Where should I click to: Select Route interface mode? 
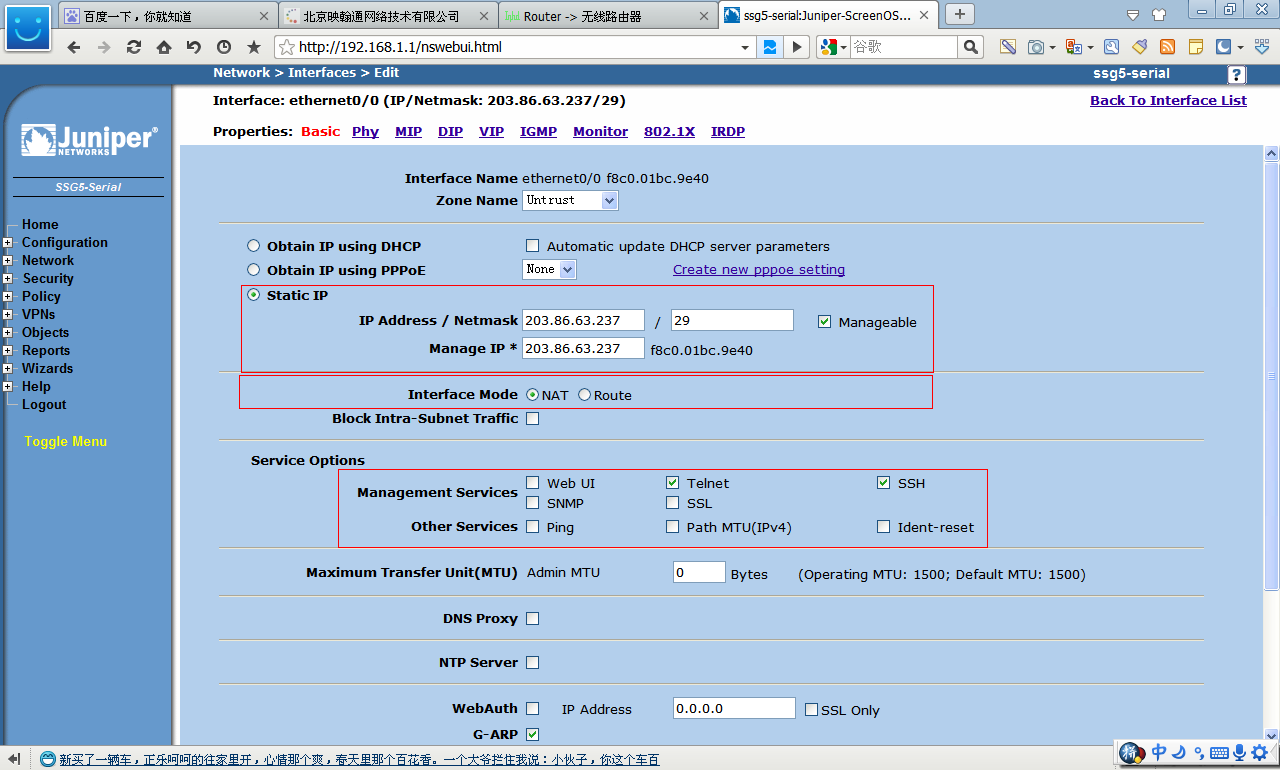pos(585,395)
